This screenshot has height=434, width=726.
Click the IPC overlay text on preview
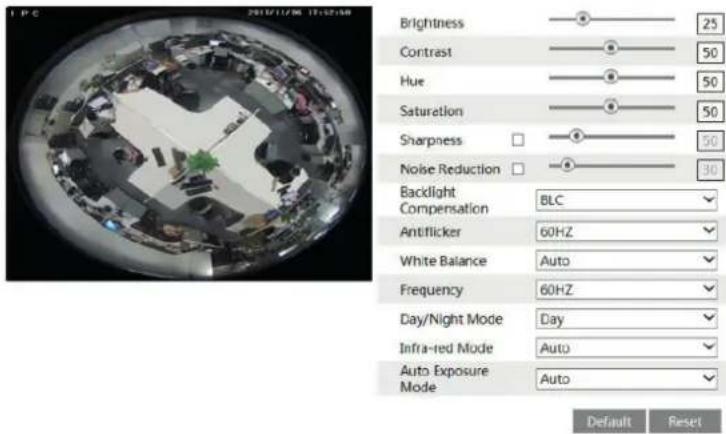pyautogui.click(x=25, y=13)
